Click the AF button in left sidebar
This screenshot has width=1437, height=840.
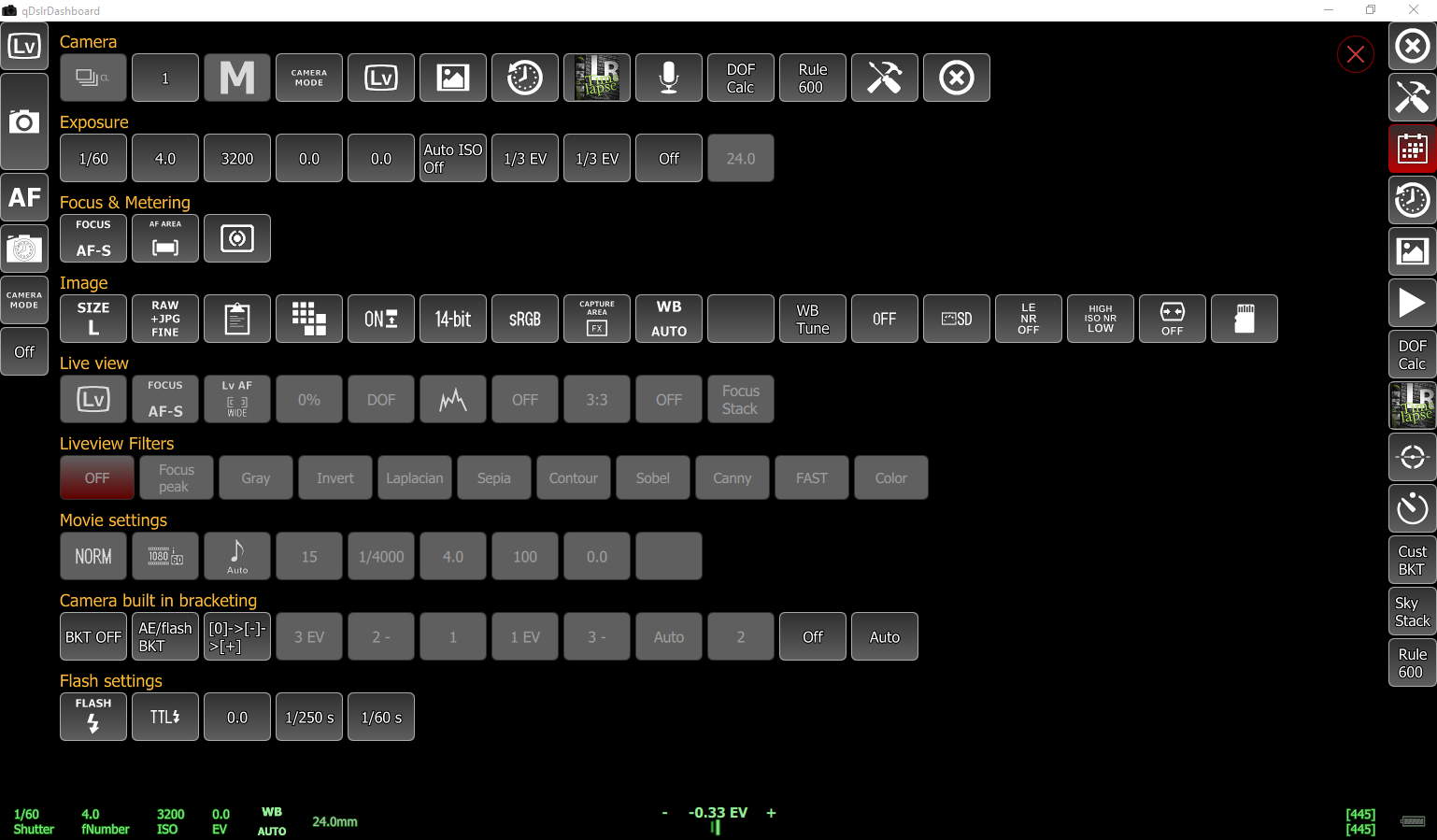tap(24, 197)
